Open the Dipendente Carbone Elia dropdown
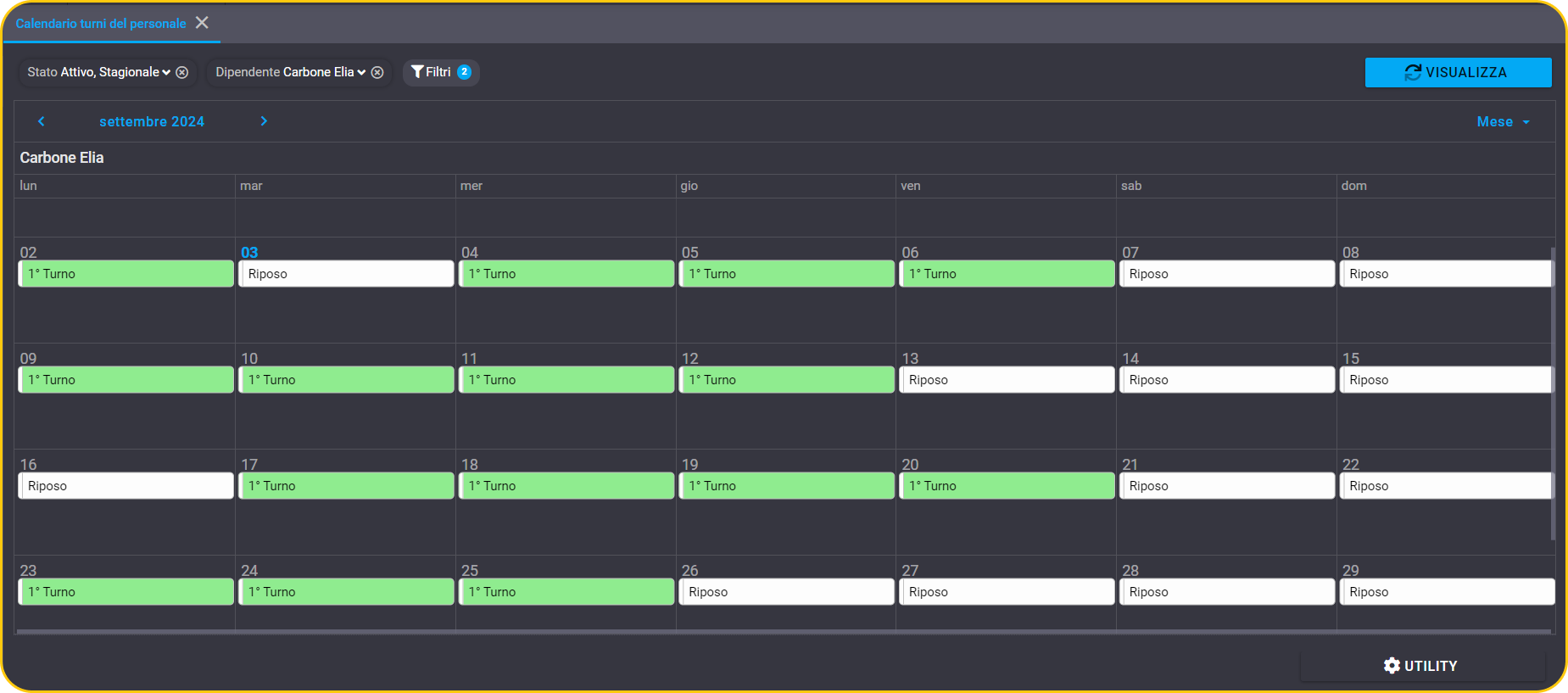 point(291,72)
